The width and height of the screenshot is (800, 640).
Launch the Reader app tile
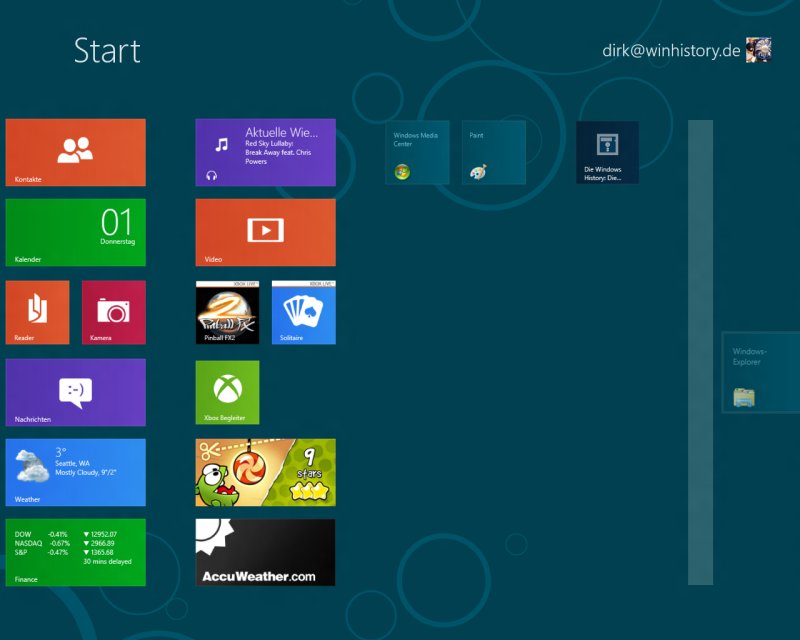(37, 312)
